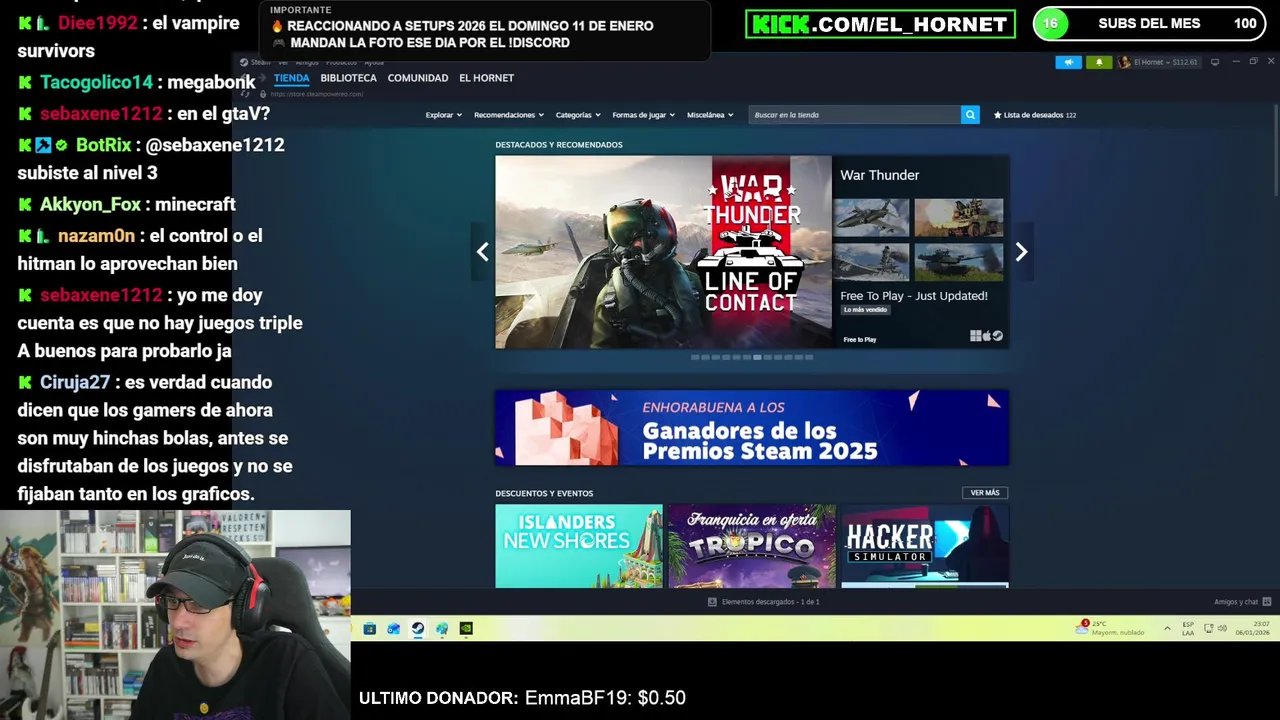Click the first carousel page indicator dot

click(x=695, y=357)
